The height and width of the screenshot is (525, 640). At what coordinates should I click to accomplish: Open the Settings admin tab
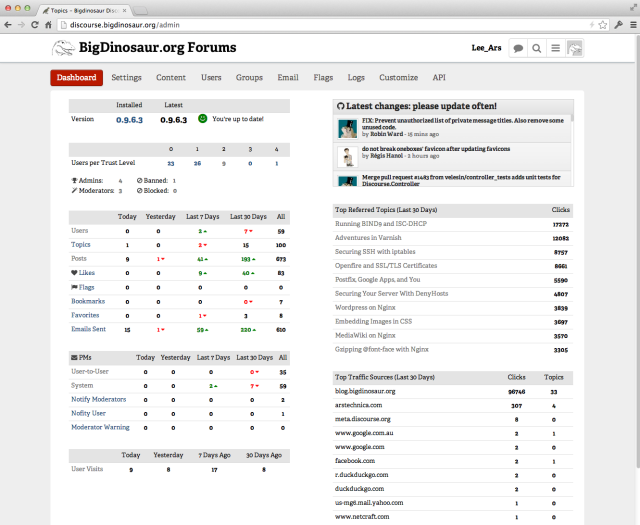pyautogui.click(x=127, y=78)
